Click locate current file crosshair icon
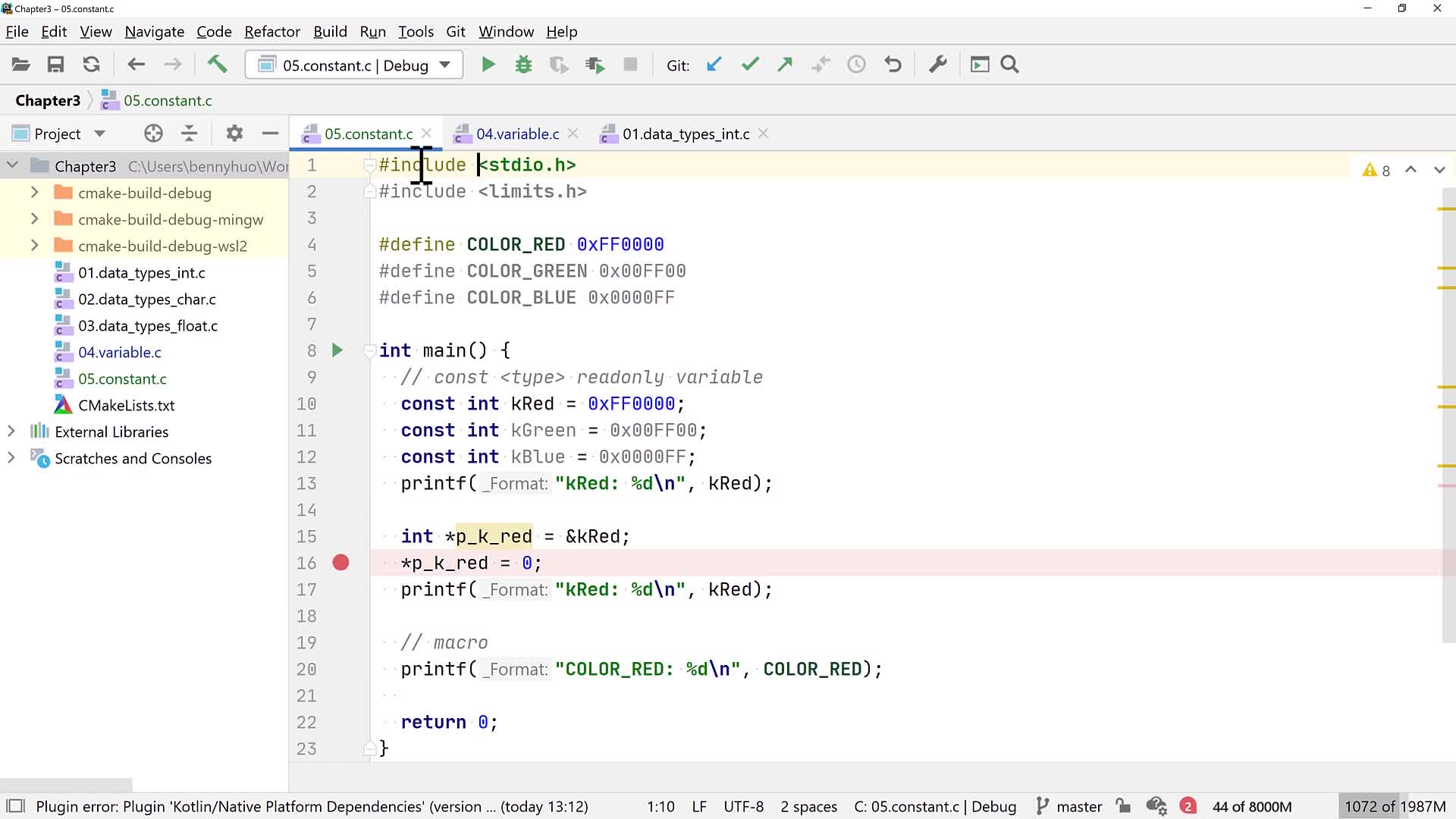Screen dimensions: 1456x819 pos(153,133)
